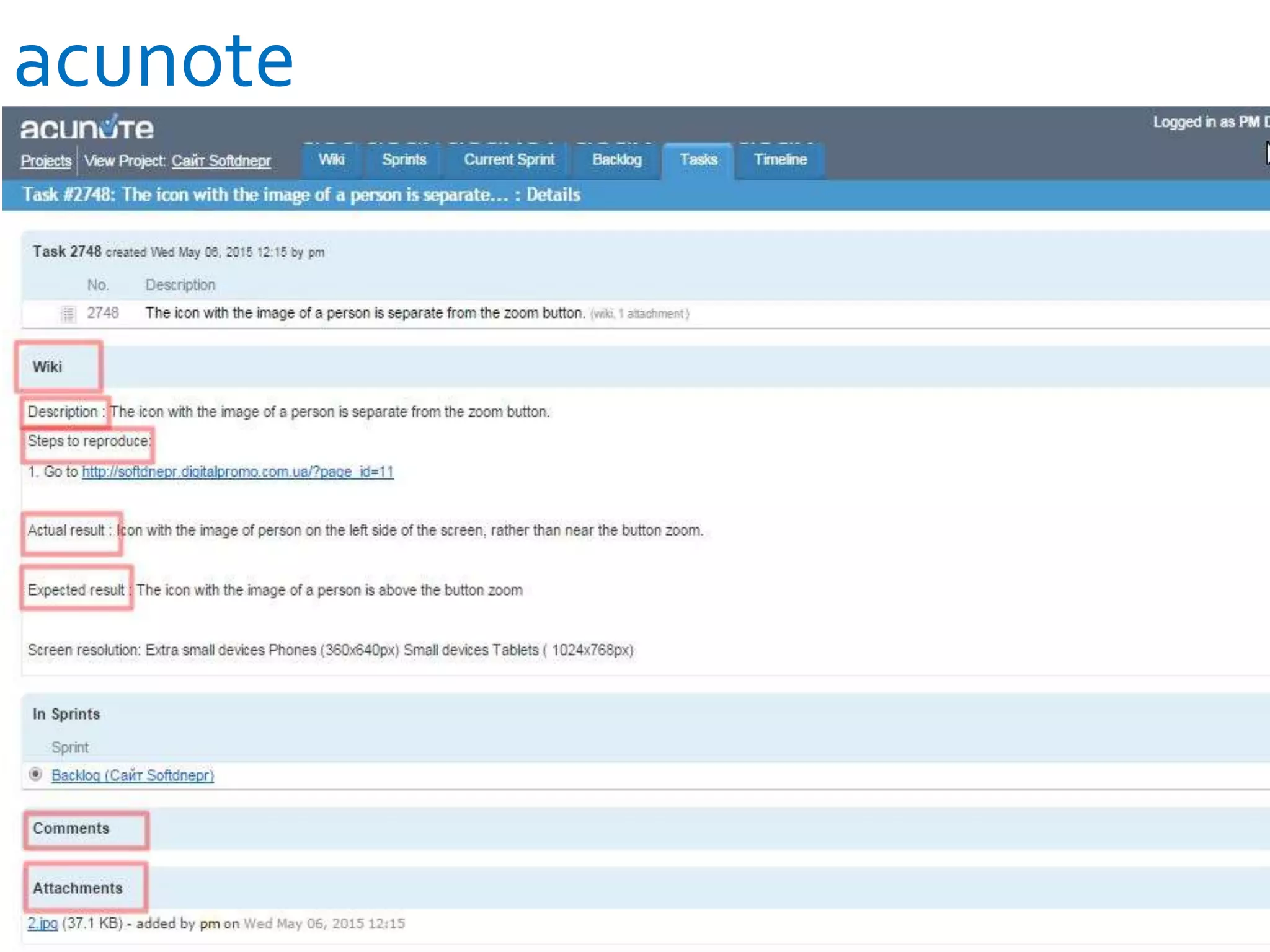Click the In Sprints section header
This screenshot has width=1270, height=952.
(x=66, y=714)
